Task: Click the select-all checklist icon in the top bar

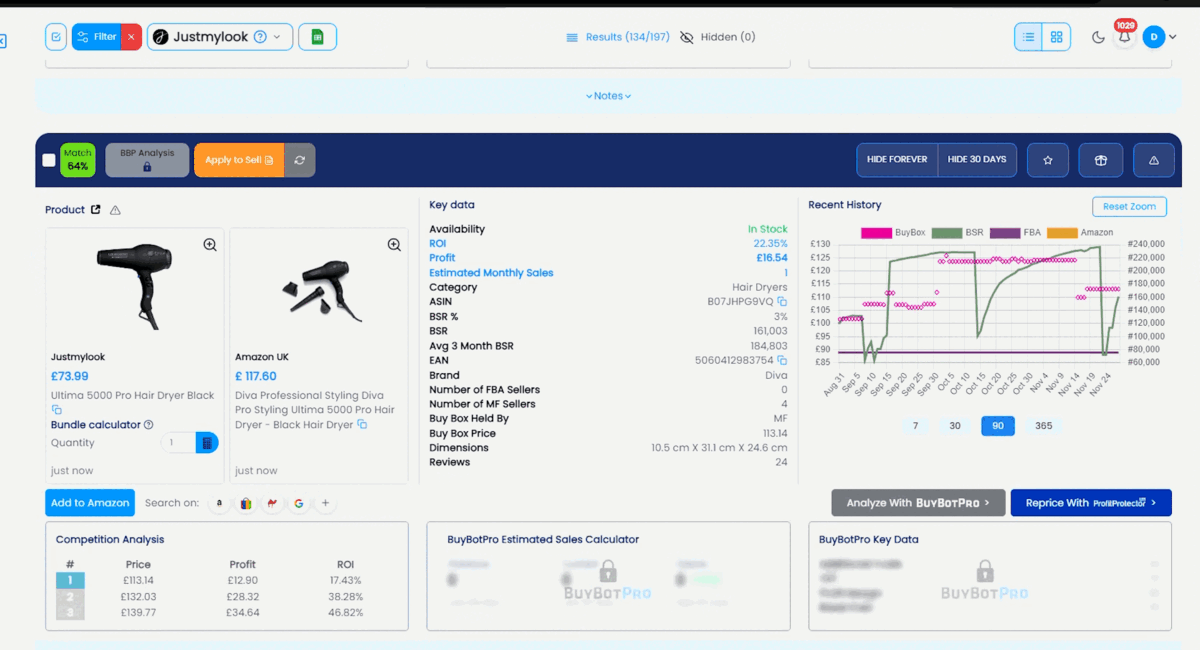Action: pyautogui.click(x=56, y=37)
